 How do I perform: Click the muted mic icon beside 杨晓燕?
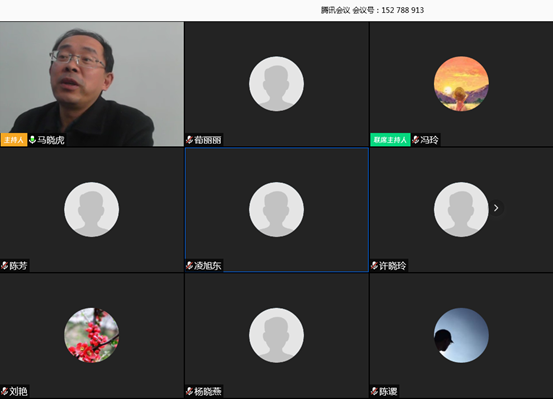pyautogui.click(x=189, y=391)
